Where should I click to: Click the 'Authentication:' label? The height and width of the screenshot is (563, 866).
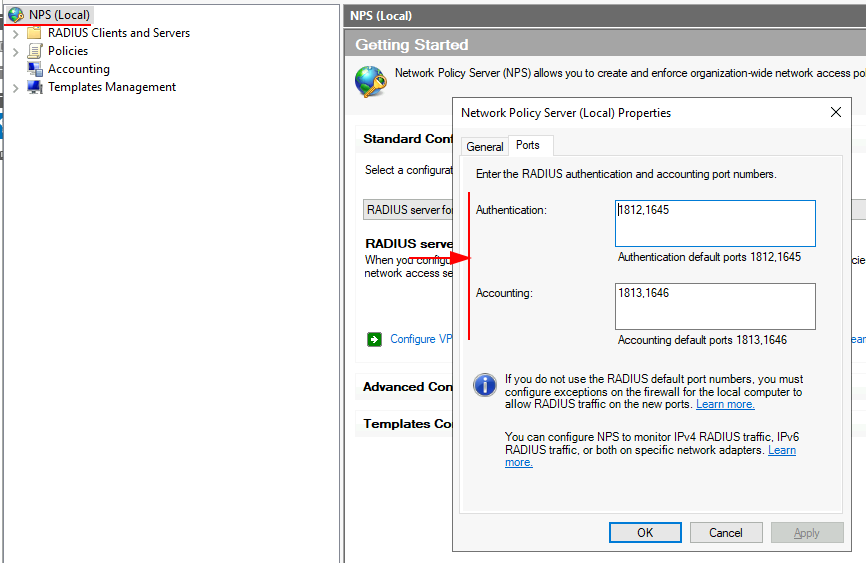[x=511, y=210]
